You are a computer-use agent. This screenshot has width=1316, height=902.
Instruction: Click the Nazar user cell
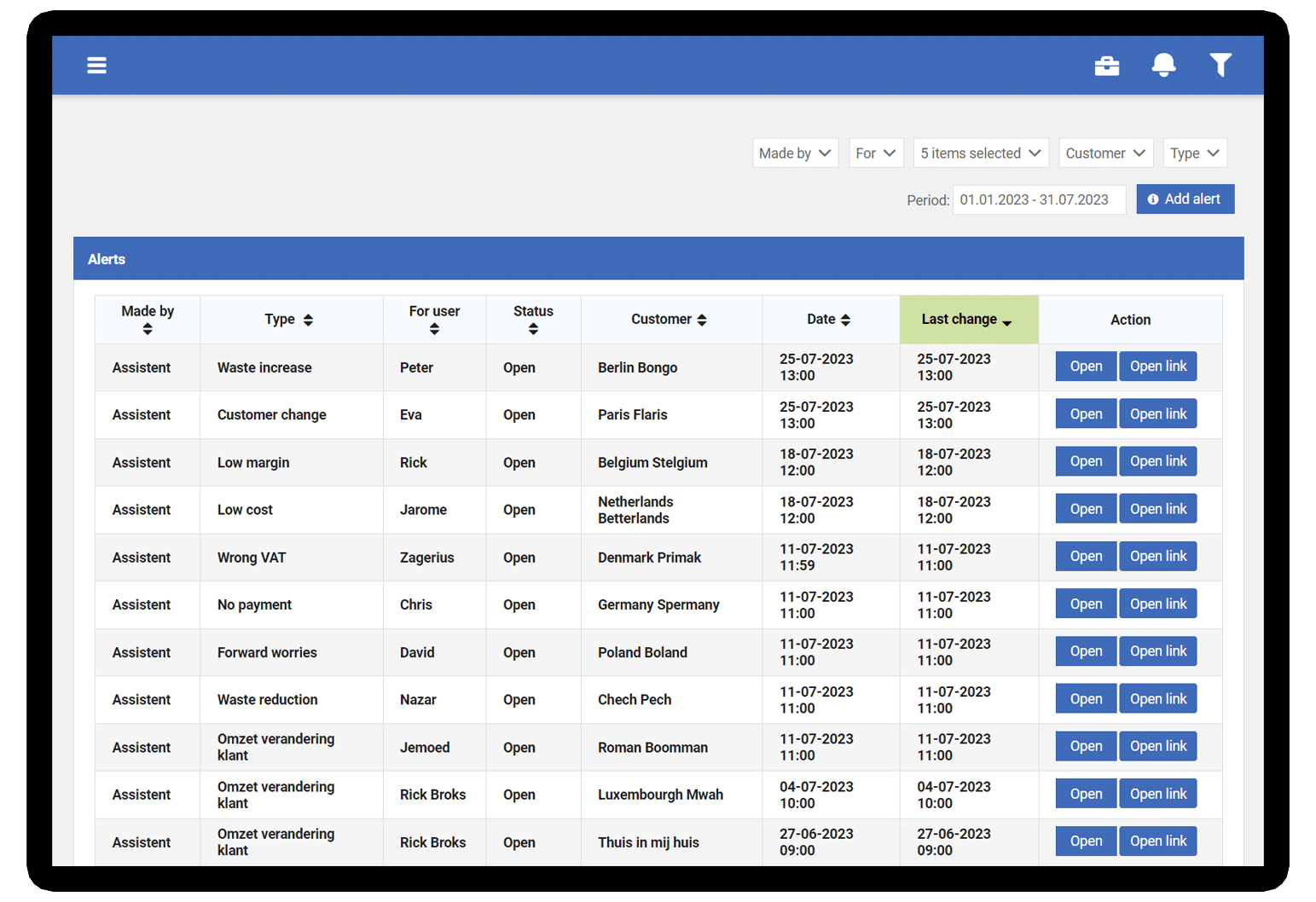click(x=435, y=700)
